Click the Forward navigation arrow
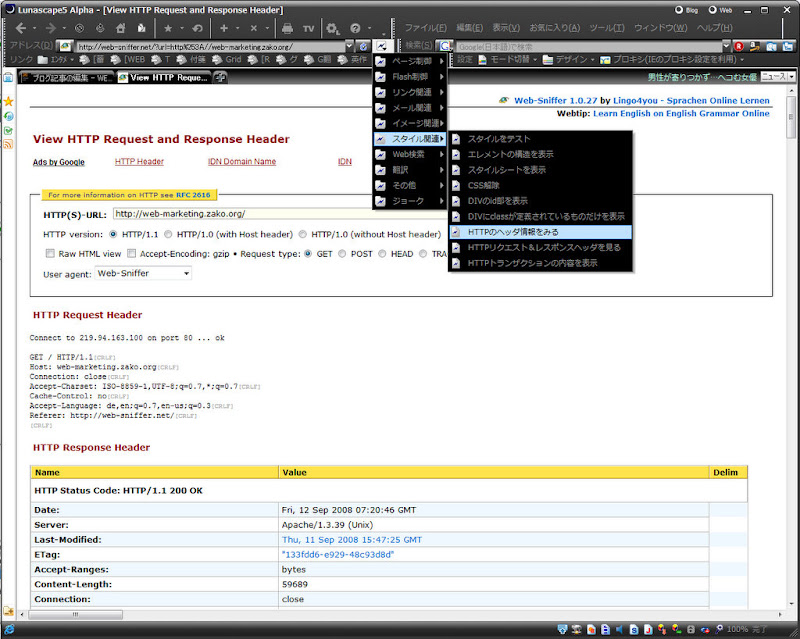This screenshot has width=800, height=639. click(51, 28)
